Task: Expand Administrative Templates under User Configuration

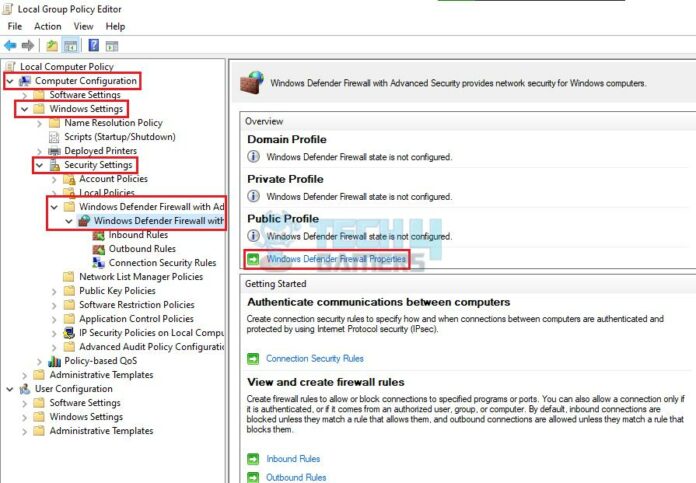Action: pos(25,431)
